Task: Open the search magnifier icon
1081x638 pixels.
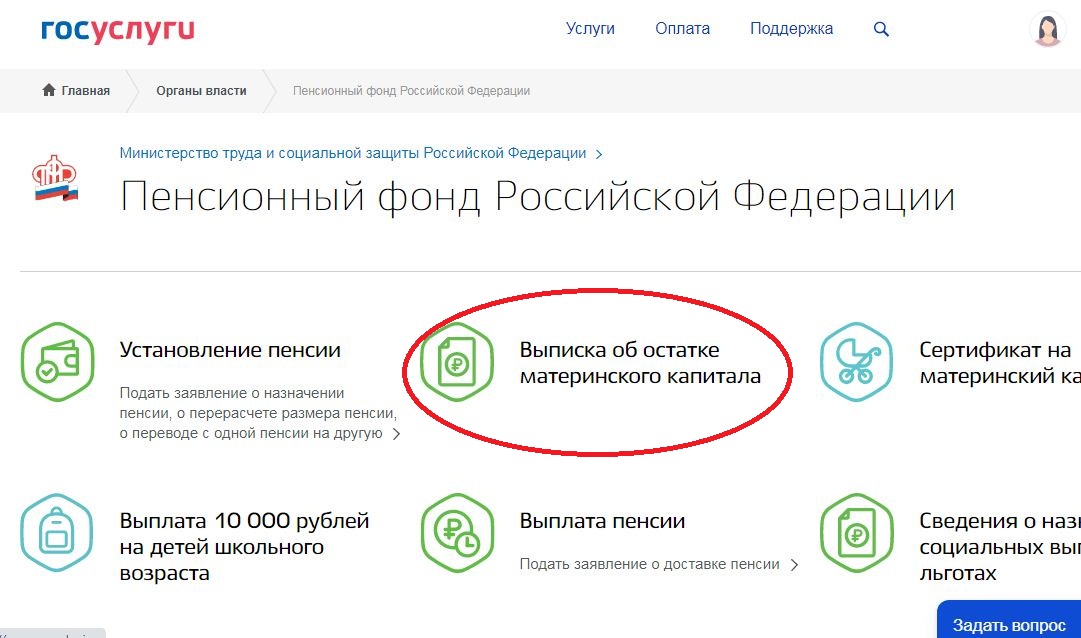Action: coord(881,29)
